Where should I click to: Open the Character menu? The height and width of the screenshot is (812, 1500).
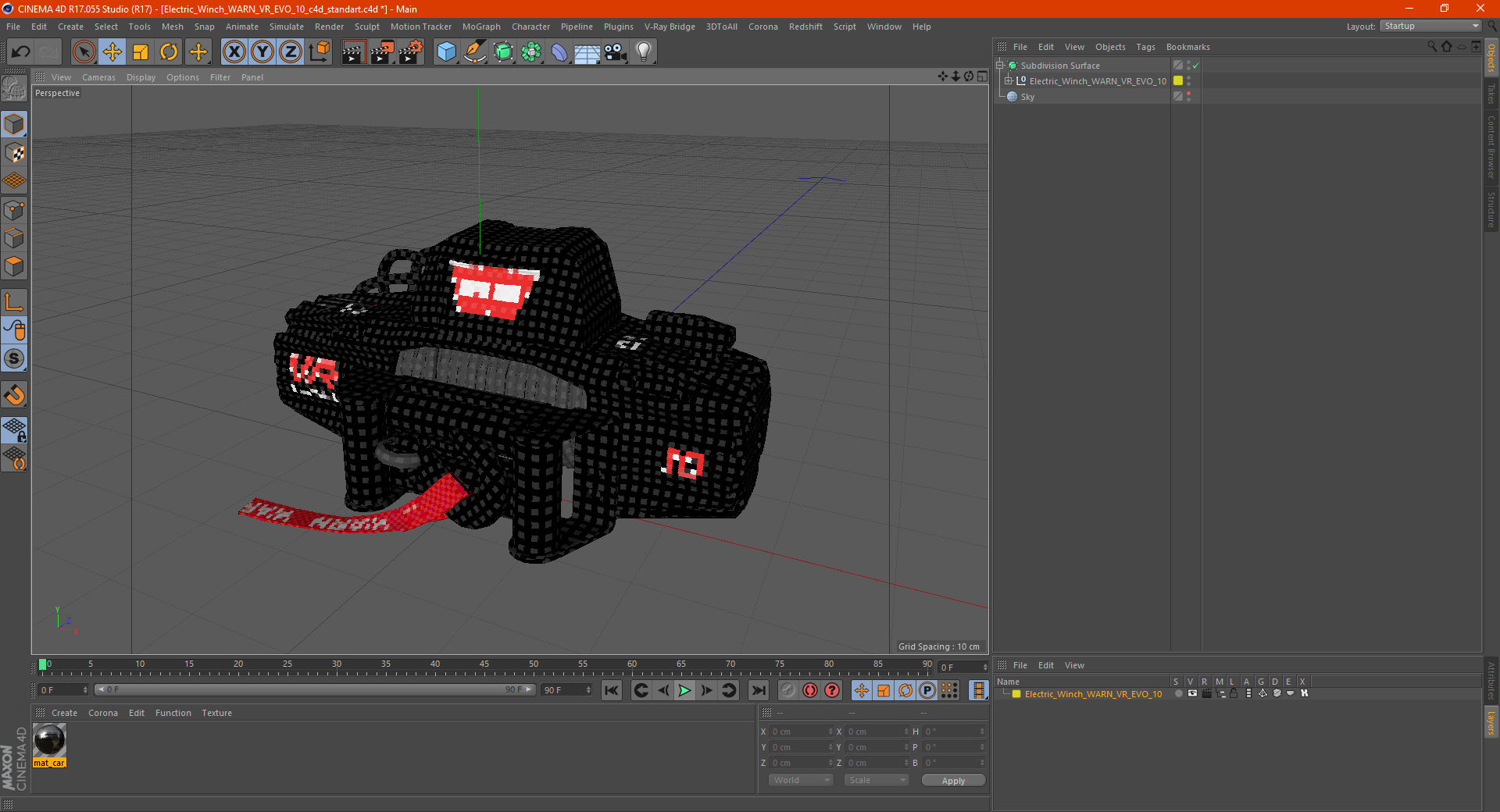click(530, 27)
